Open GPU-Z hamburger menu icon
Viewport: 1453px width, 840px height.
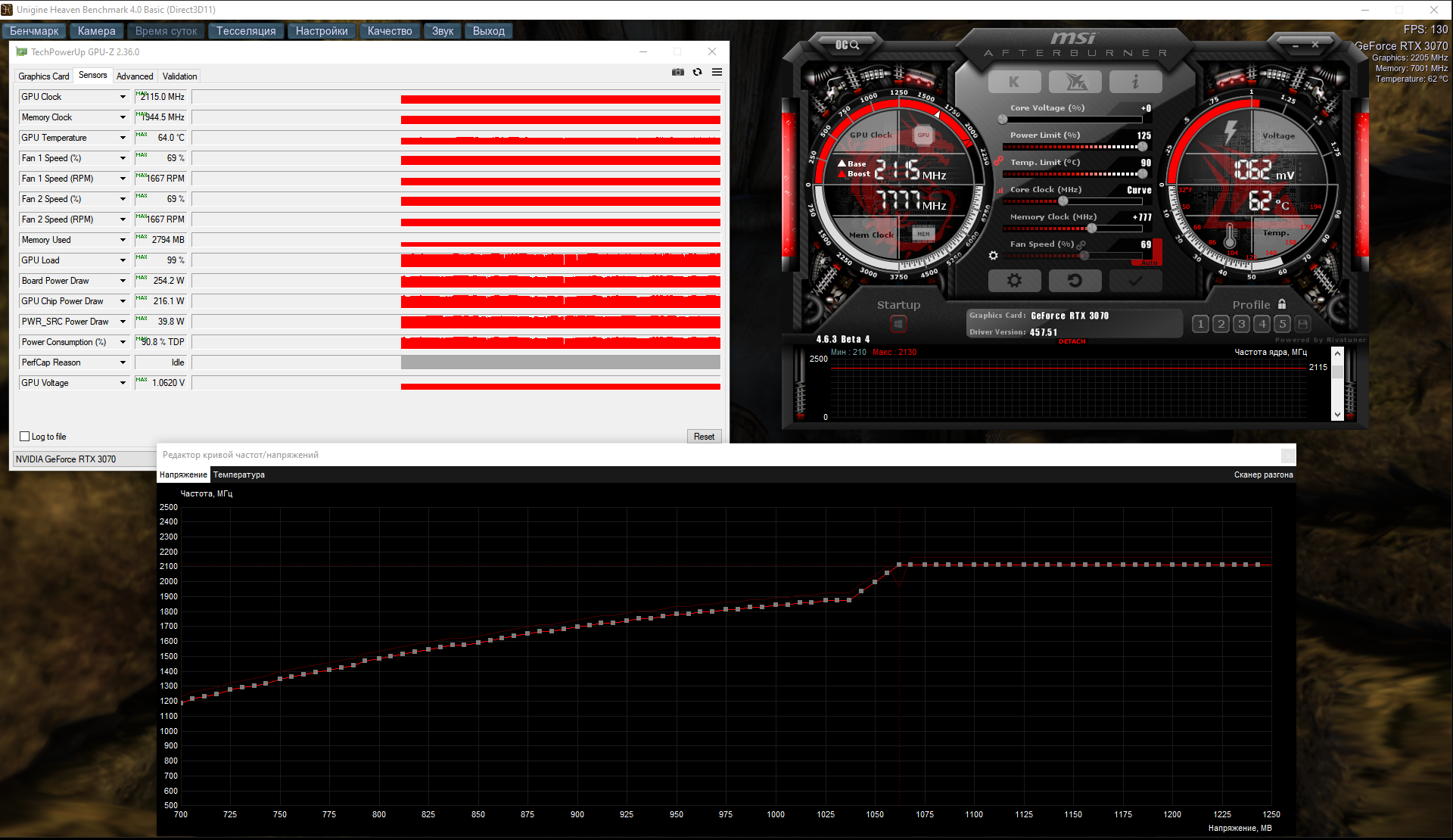(717, 73)
